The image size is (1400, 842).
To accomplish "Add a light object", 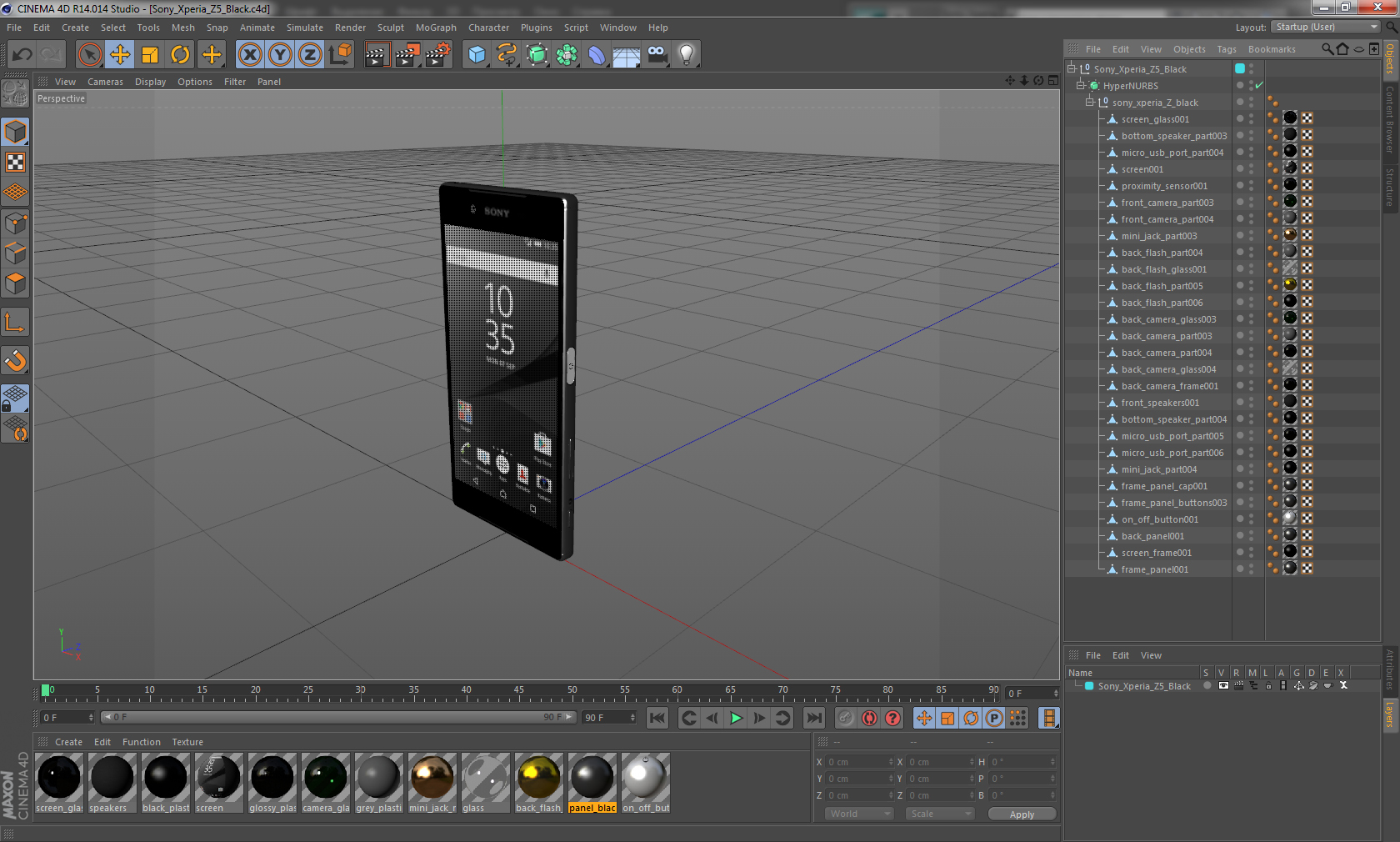I will 687,55.
